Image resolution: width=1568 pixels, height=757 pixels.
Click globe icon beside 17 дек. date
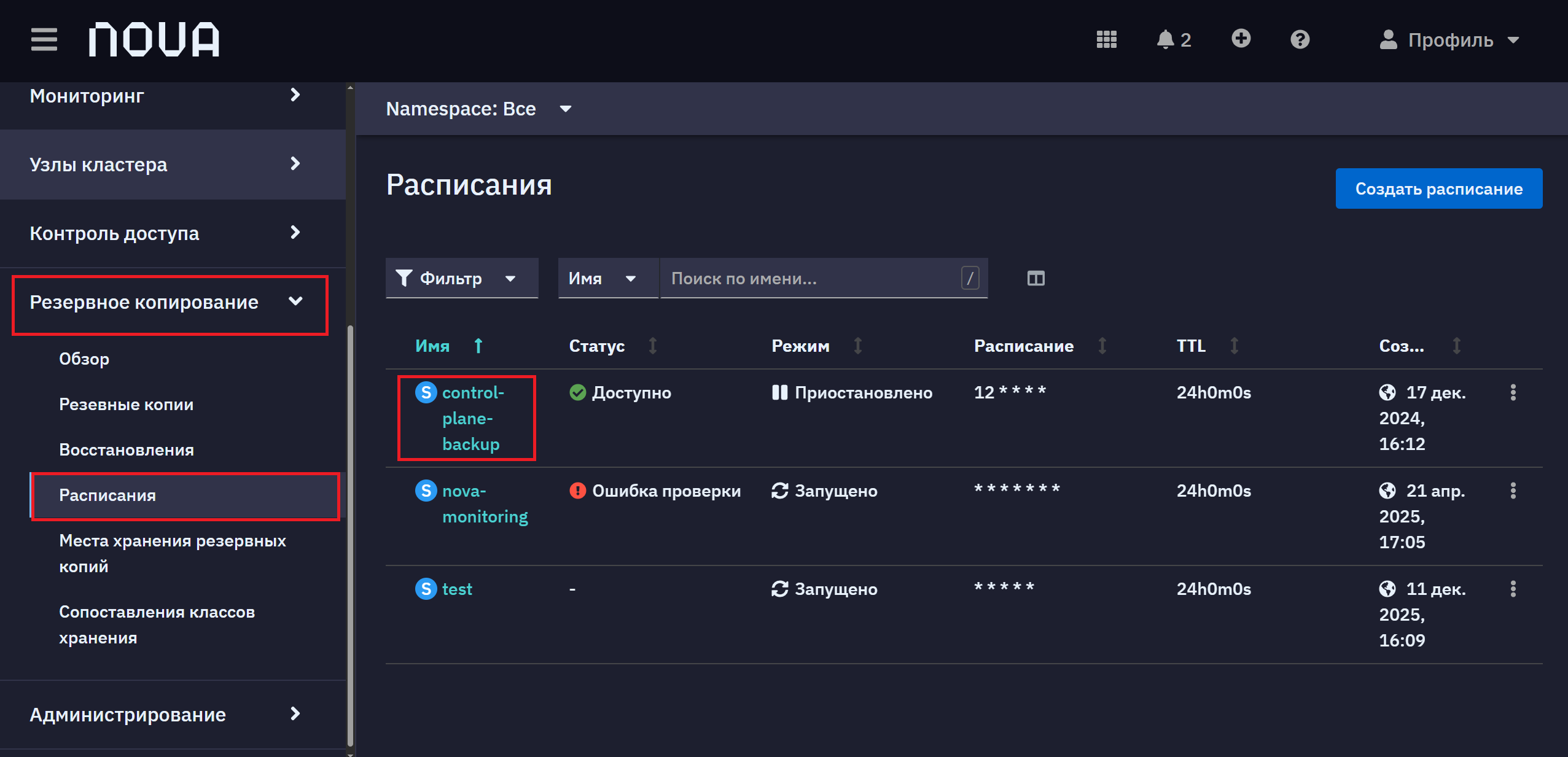1387,392
